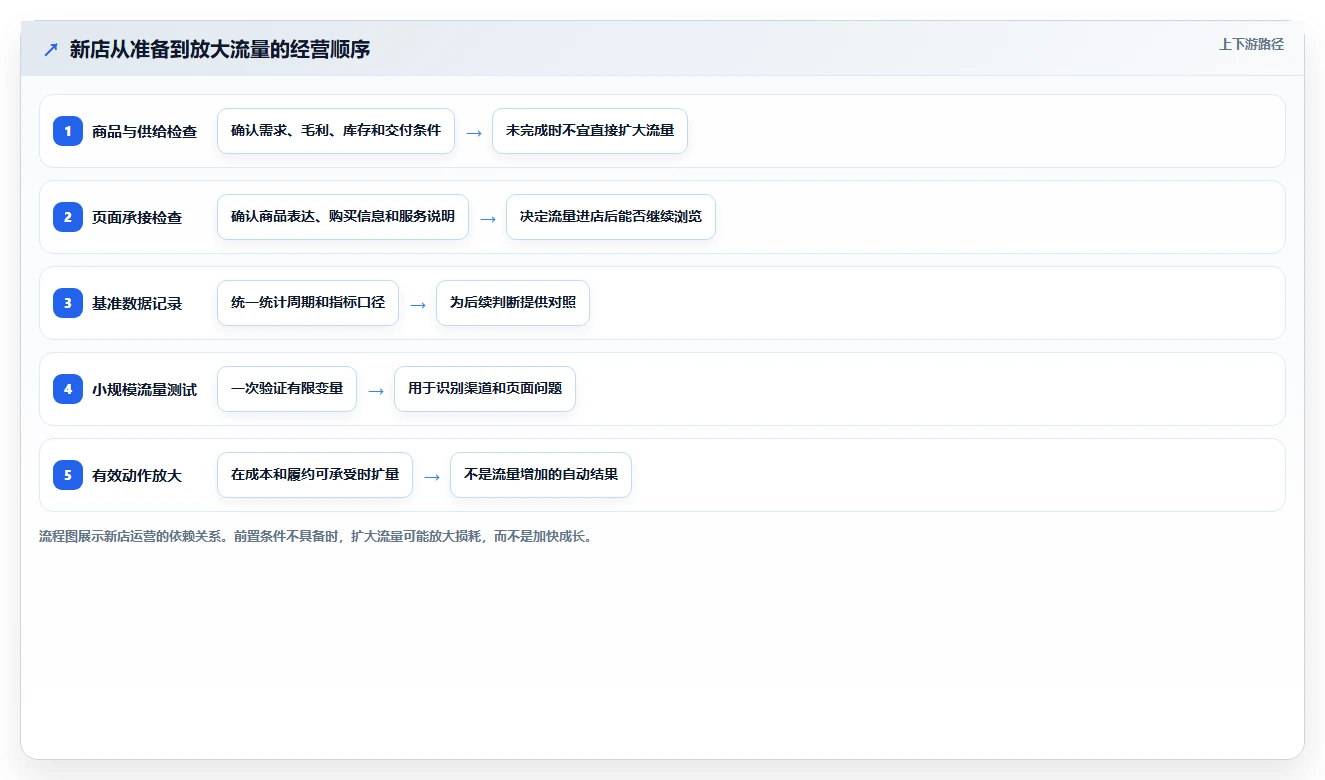Click the title 新店从准备到放大流量的经营顺序
This screenshot has width=1325, height=780.
click(220, 49)
